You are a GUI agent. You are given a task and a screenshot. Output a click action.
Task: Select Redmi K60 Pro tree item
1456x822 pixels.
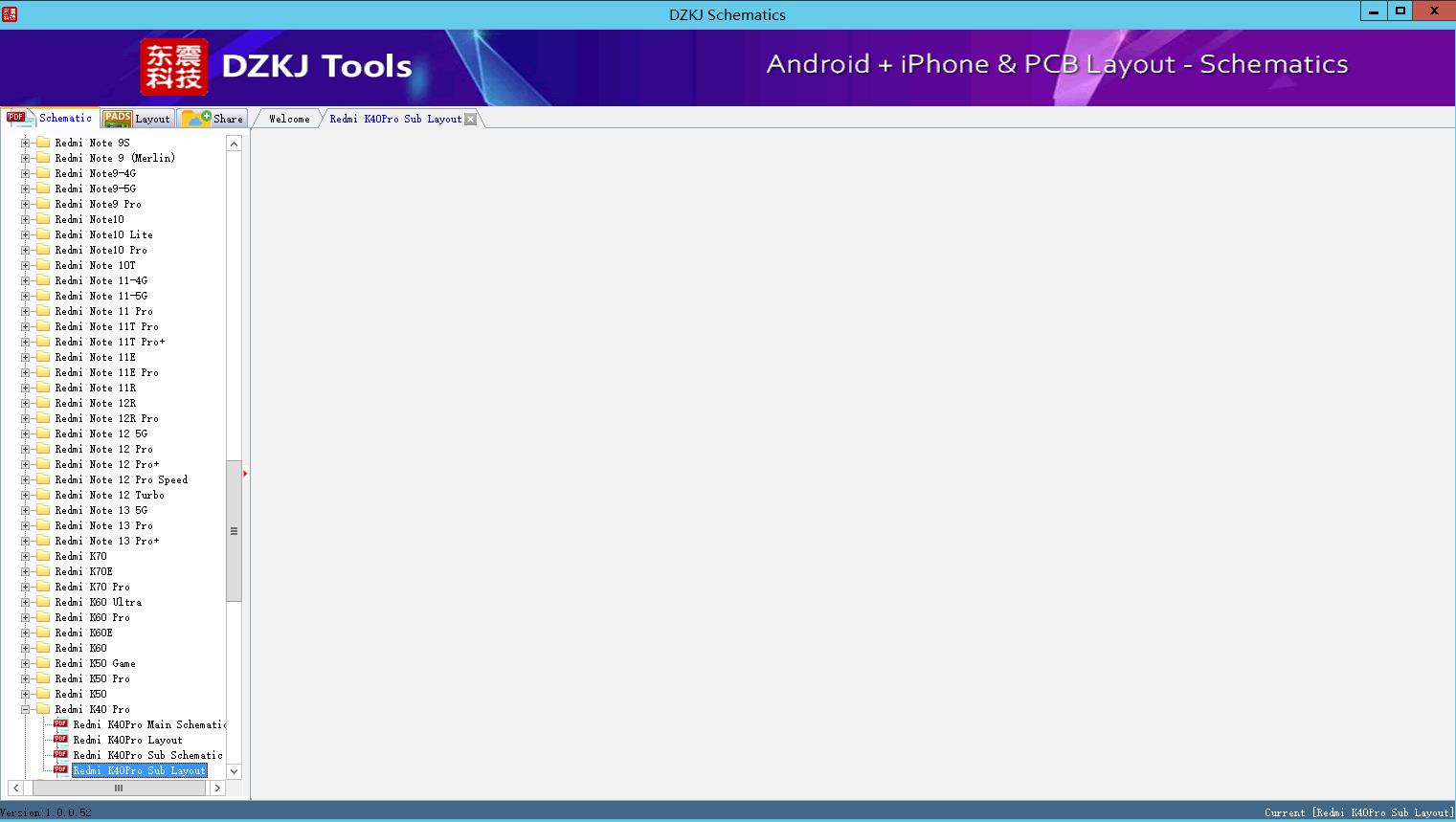pyautogui.click(x=93, y=617)
